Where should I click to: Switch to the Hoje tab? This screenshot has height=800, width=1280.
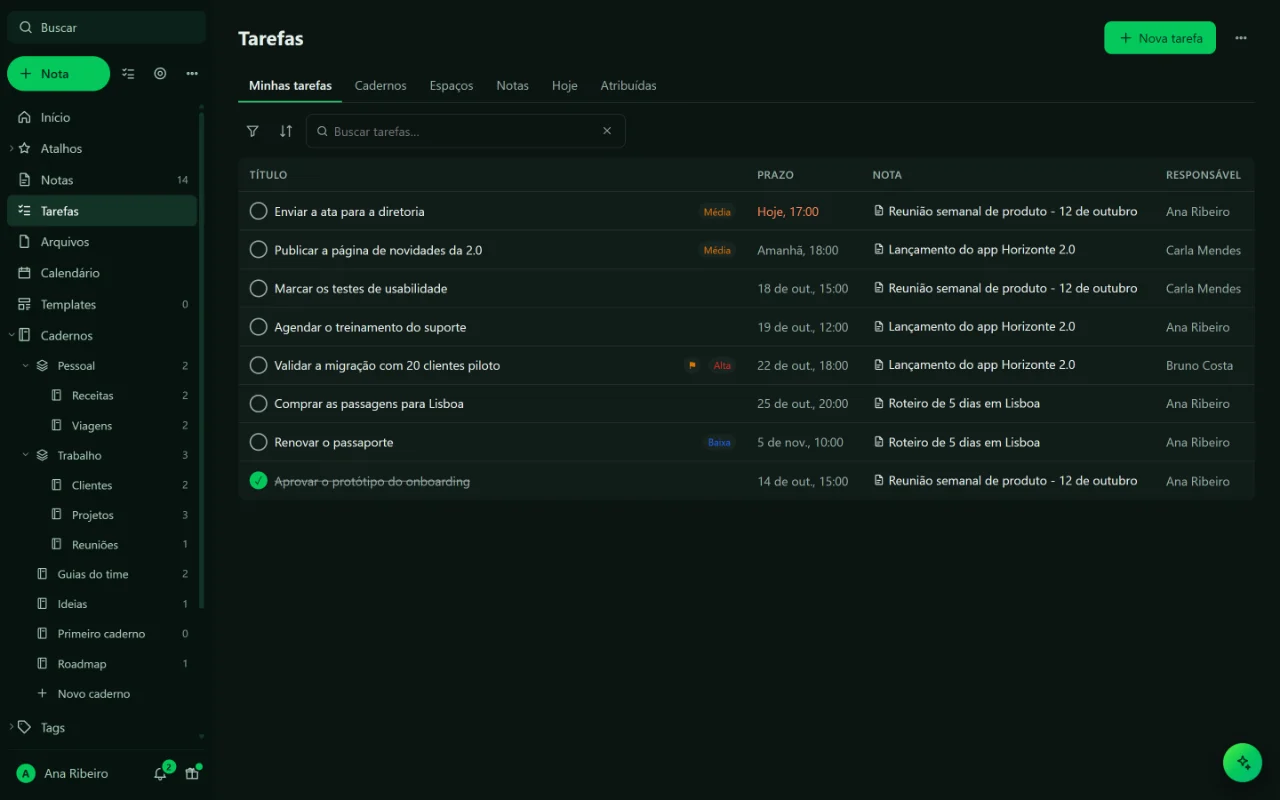565,86
